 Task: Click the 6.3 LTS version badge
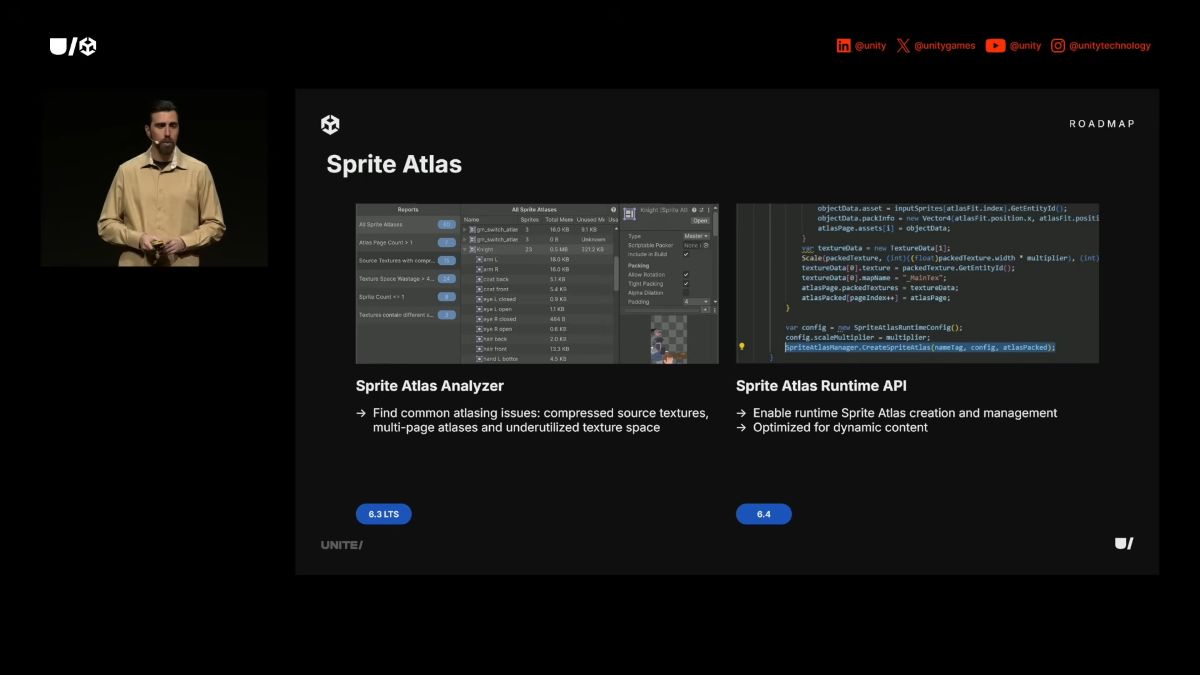click(x=383, y=514)
